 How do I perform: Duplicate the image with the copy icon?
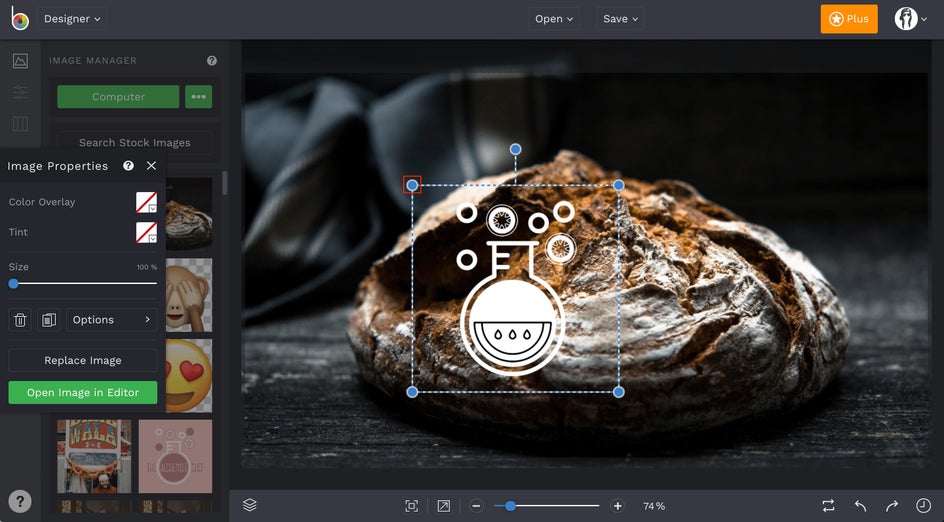pyautogui.click(x=49, y=320)
